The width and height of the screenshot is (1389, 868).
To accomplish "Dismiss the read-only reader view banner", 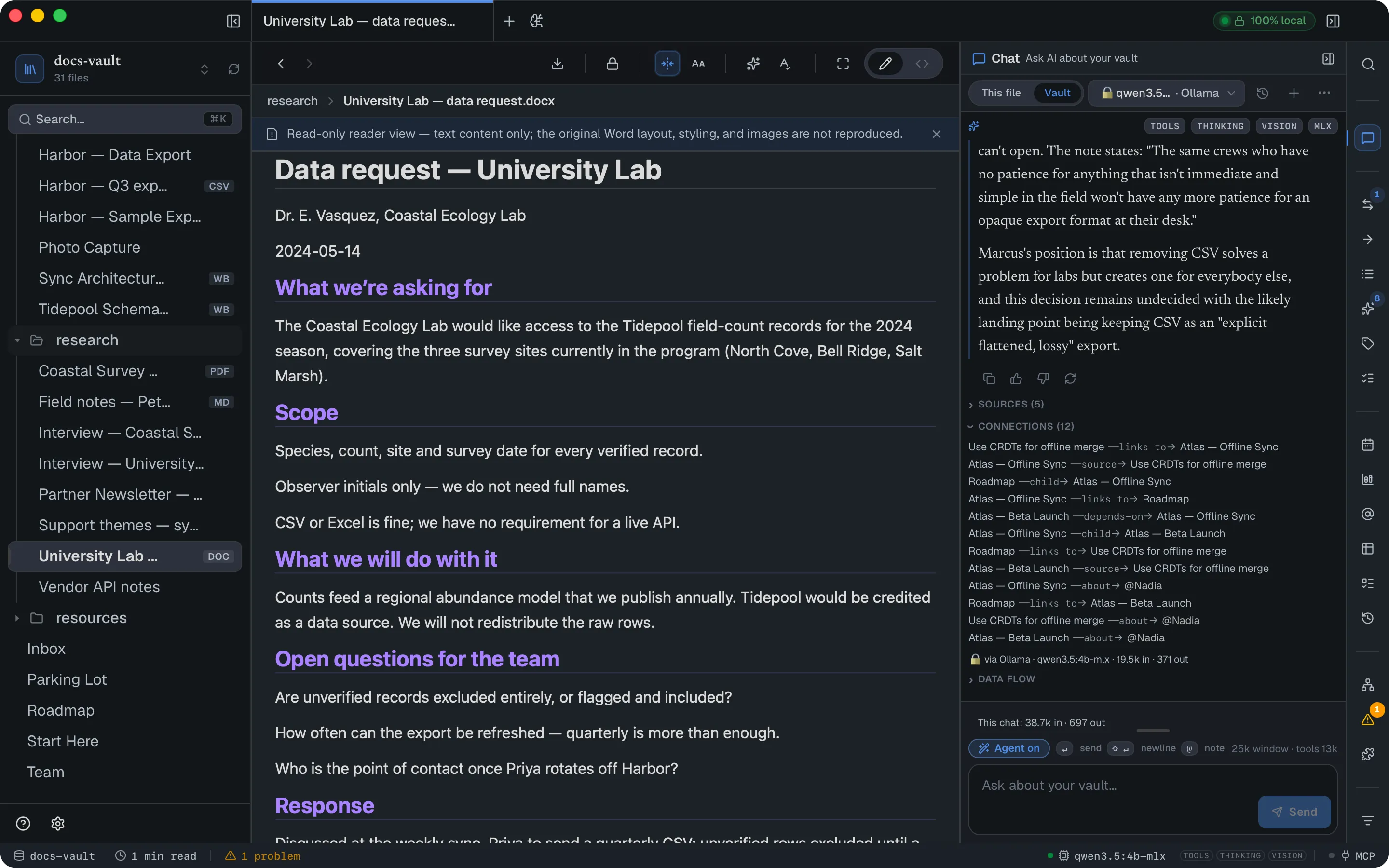I will (936, 134).
